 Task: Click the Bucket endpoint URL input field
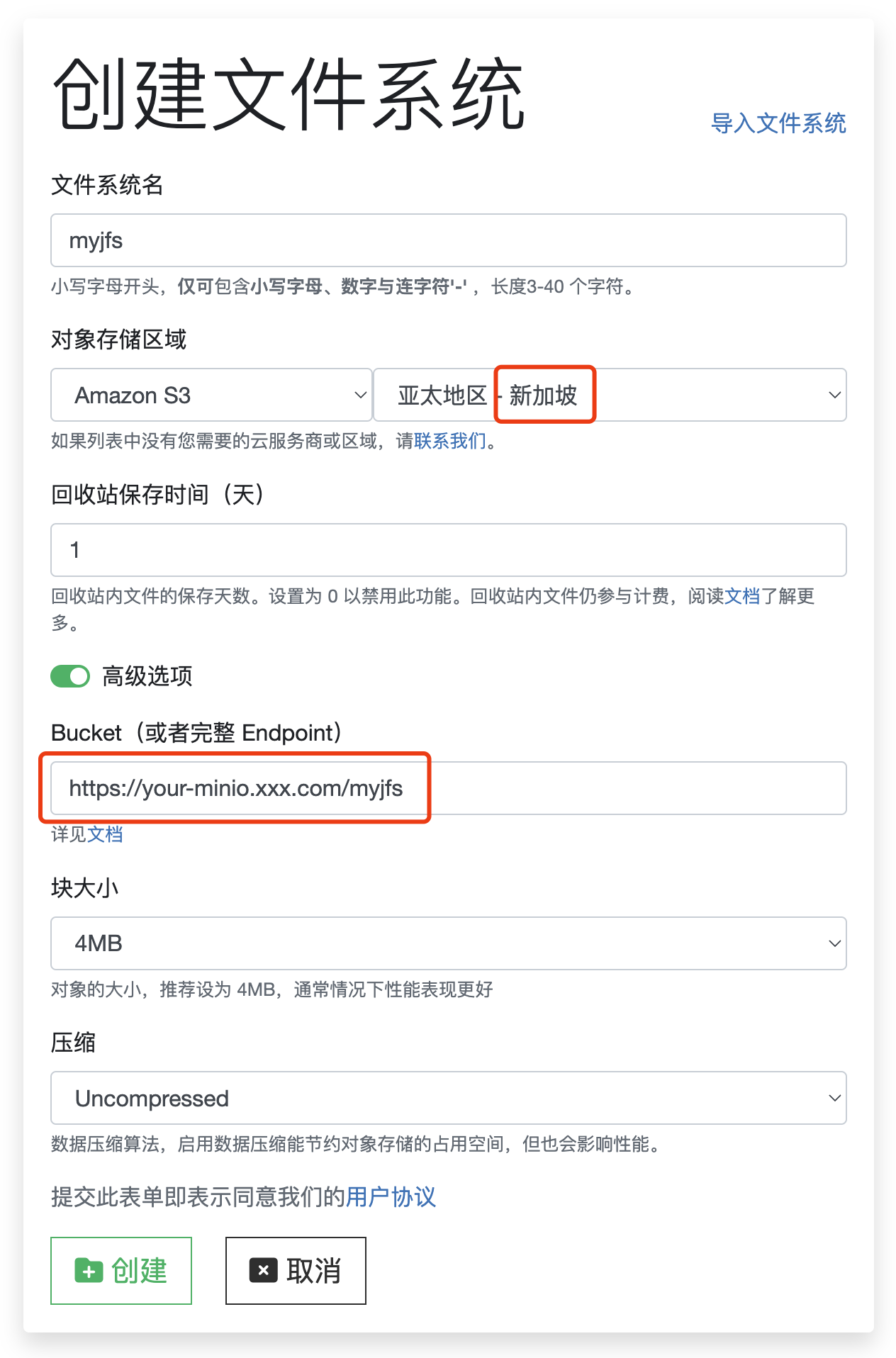[448, 788]
